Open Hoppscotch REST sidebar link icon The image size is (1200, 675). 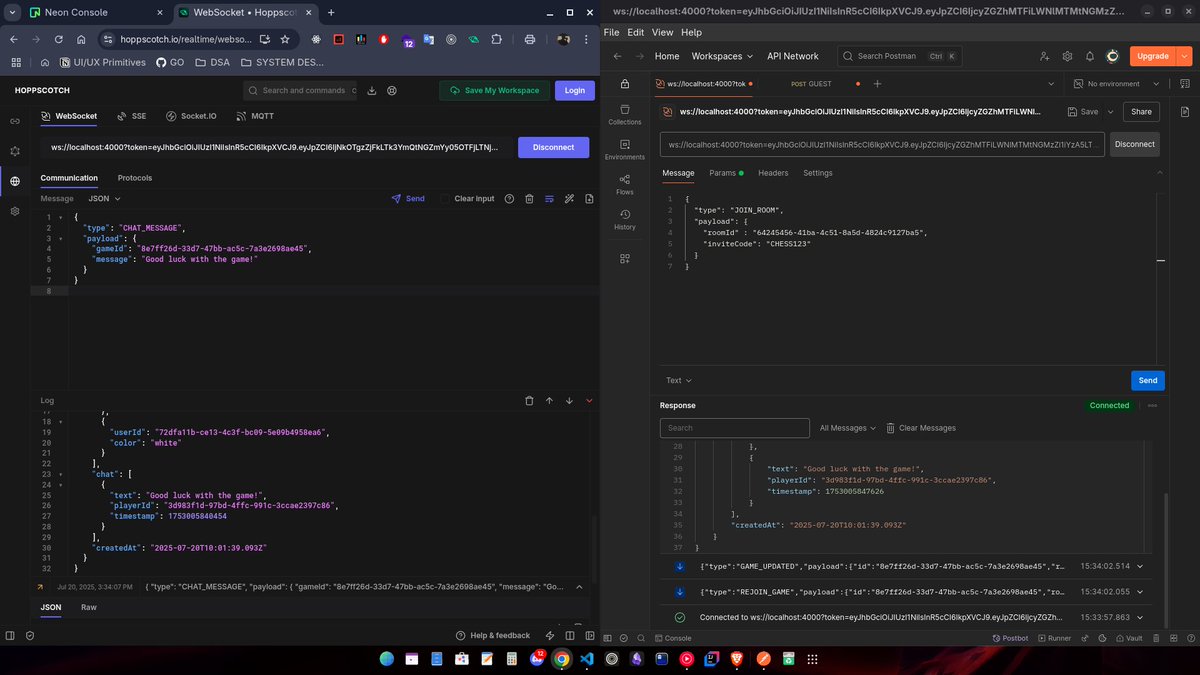[15, 121]
